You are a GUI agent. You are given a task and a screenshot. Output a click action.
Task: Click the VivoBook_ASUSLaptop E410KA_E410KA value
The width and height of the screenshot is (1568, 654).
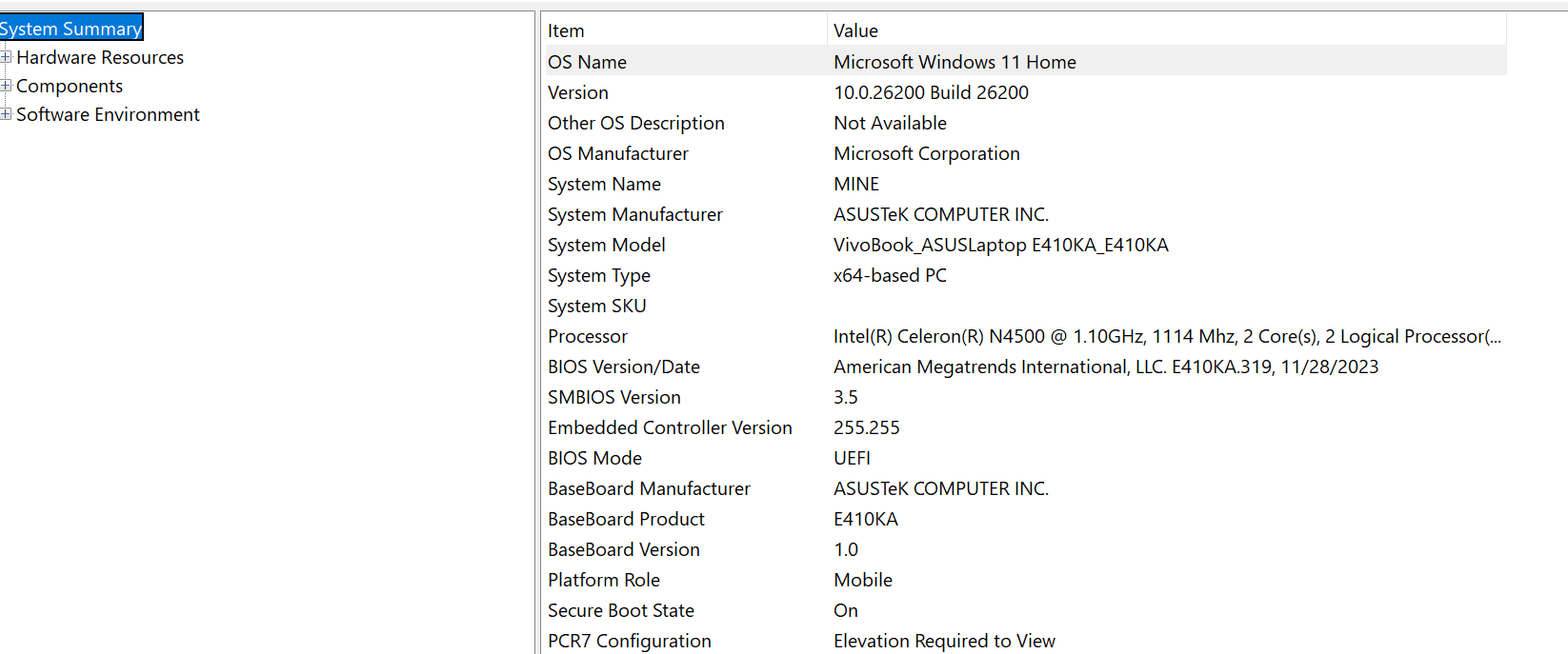click(1001, 245)
